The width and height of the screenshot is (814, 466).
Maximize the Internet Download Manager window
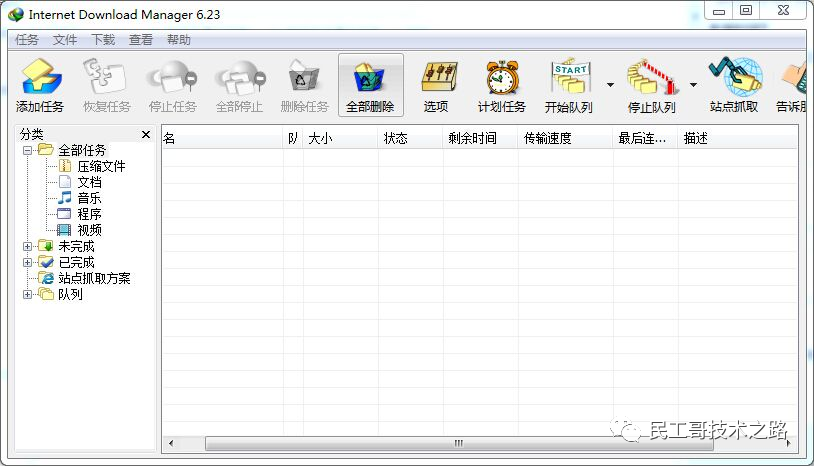746,11
